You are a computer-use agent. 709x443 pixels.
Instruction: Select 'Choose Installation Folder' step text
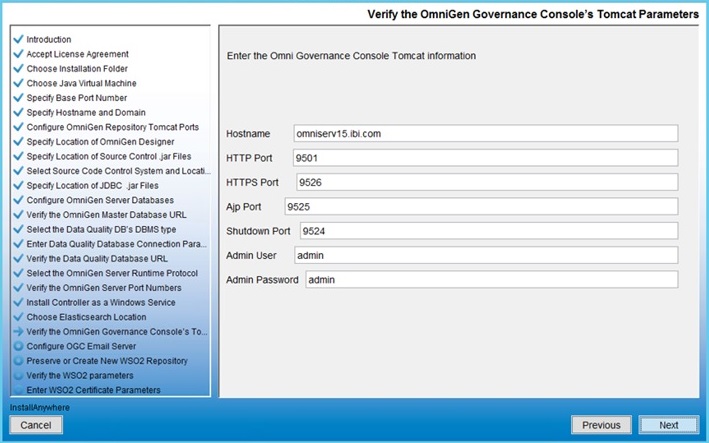pyautogui.click(x=77, y=69)
